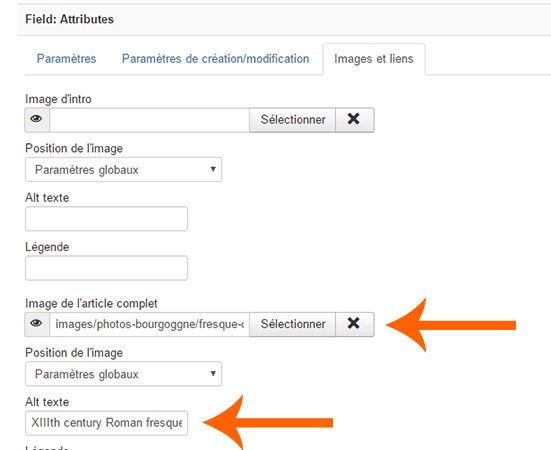The width and height of the screenshot is (551, 450).
Task: Click the intro image Légende field
Action: pyautogui.click(x=106, y=268)
